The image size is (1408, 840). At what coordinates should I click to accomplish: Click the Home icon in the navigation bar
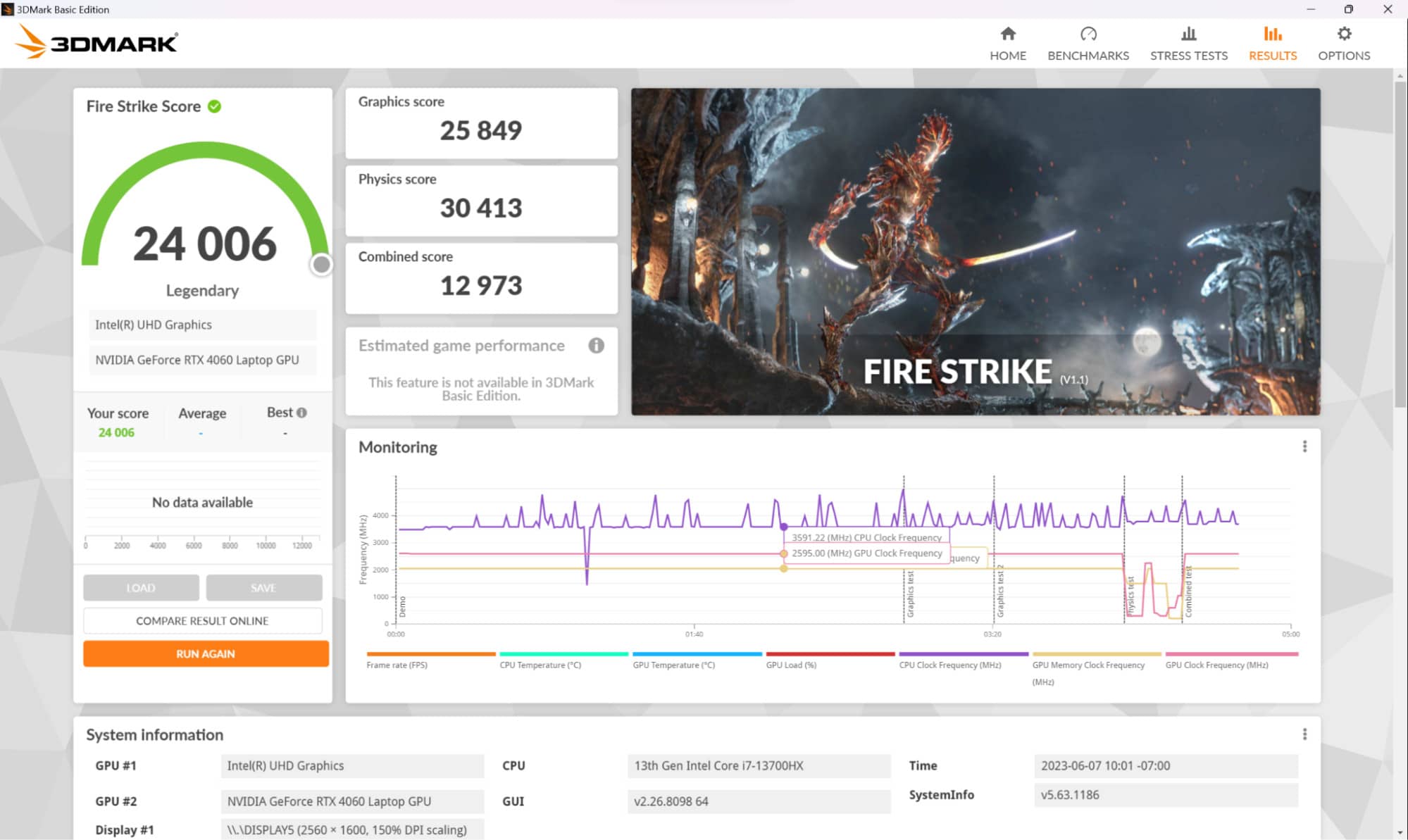(1007, 33)
